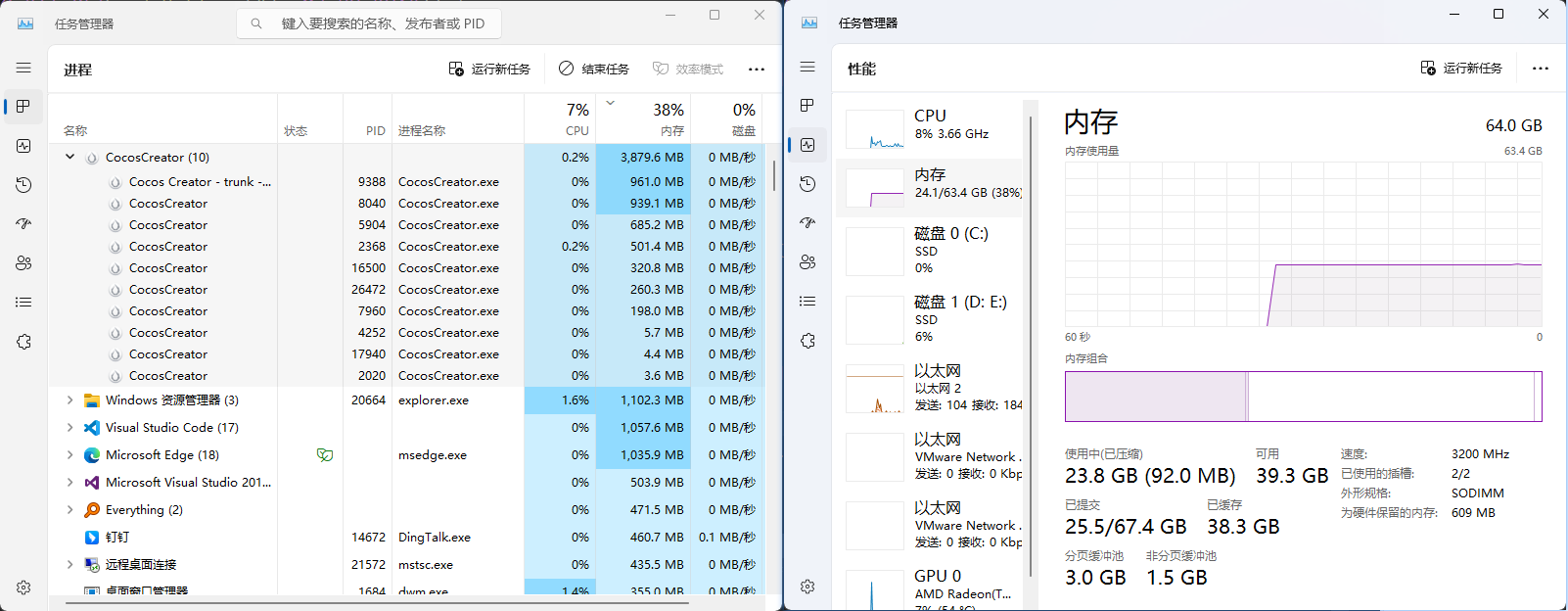
Task: Open Startup apps icon in left window sidebar
Action: click(23, 223)
